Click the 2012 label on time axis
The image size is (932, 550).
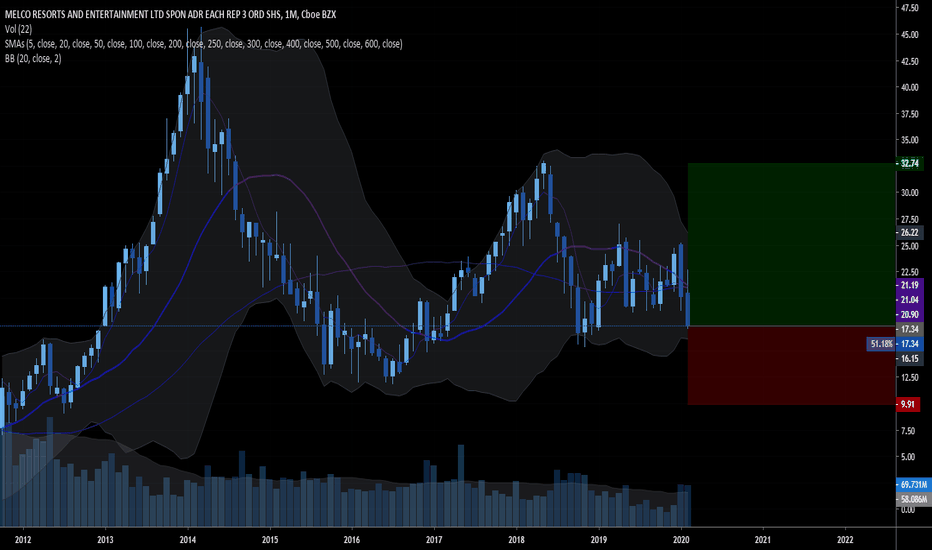point(23,539)
